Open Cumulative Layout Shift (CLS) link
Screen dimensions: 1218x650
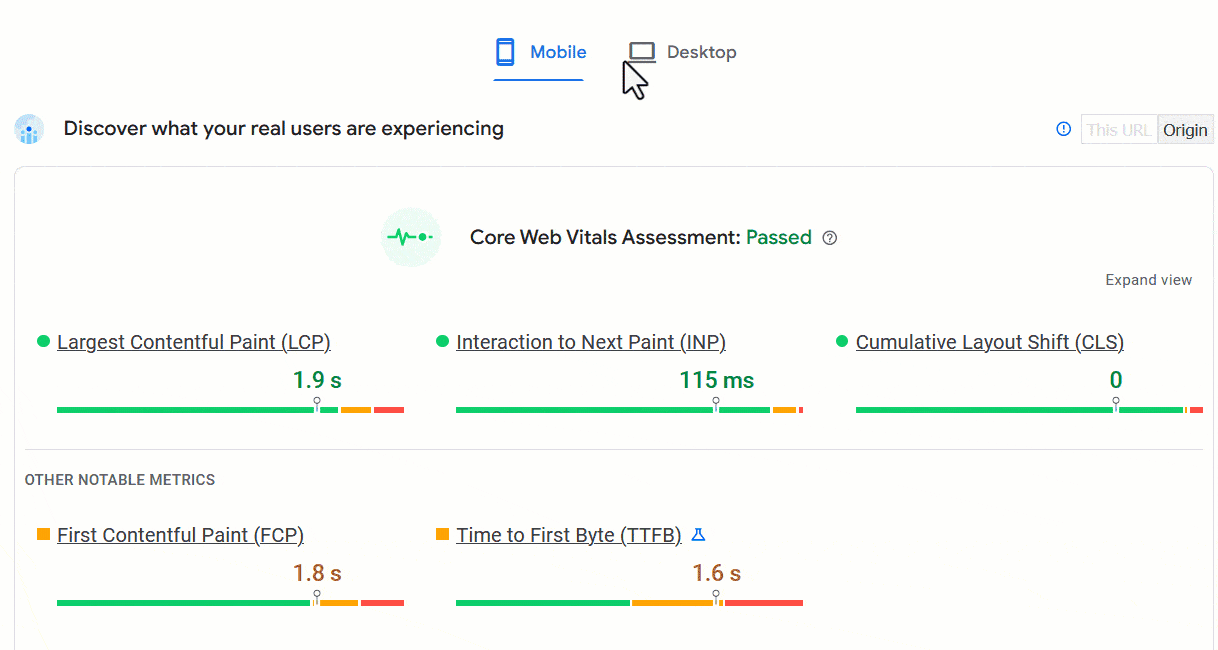(x=990, y=342)
